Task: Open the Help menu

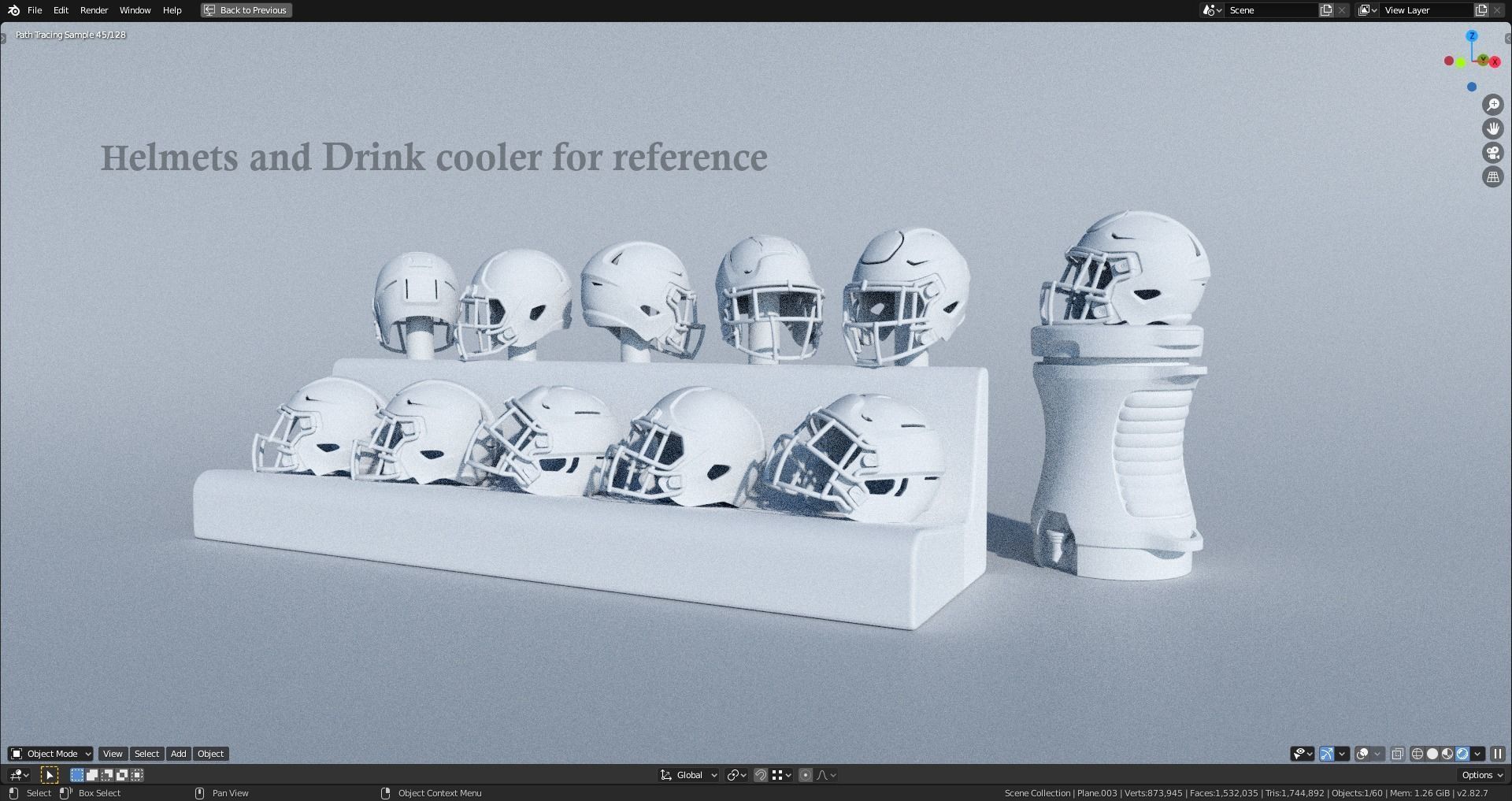Action: (172, 10)
